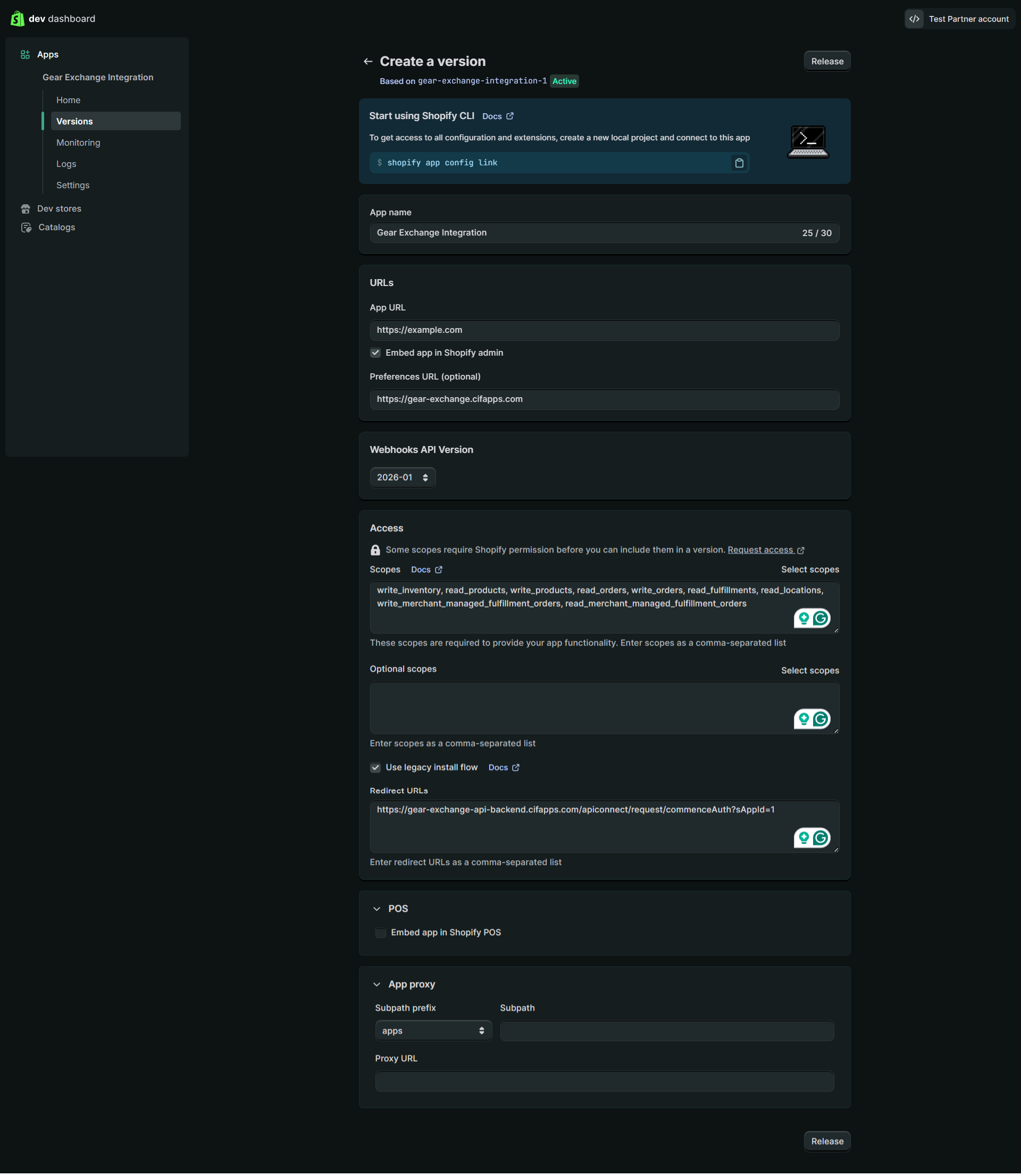The image size is (1021, 1176).
Task: Open Monitoring in the sidebar
Action: pos(78,143)
